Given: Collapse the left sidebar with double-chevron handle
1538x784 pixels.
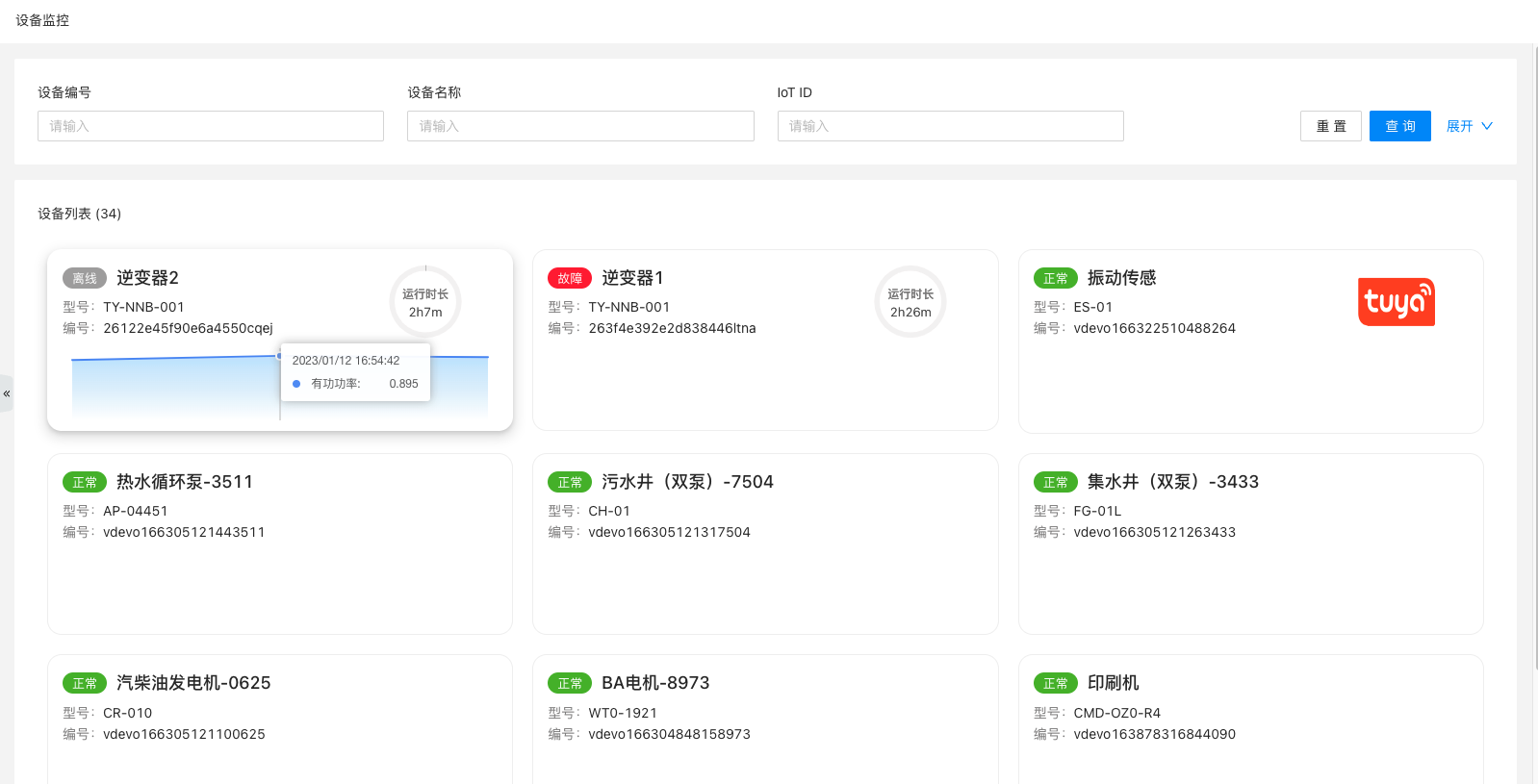Looking at the screenshot, I should (7, 393).
